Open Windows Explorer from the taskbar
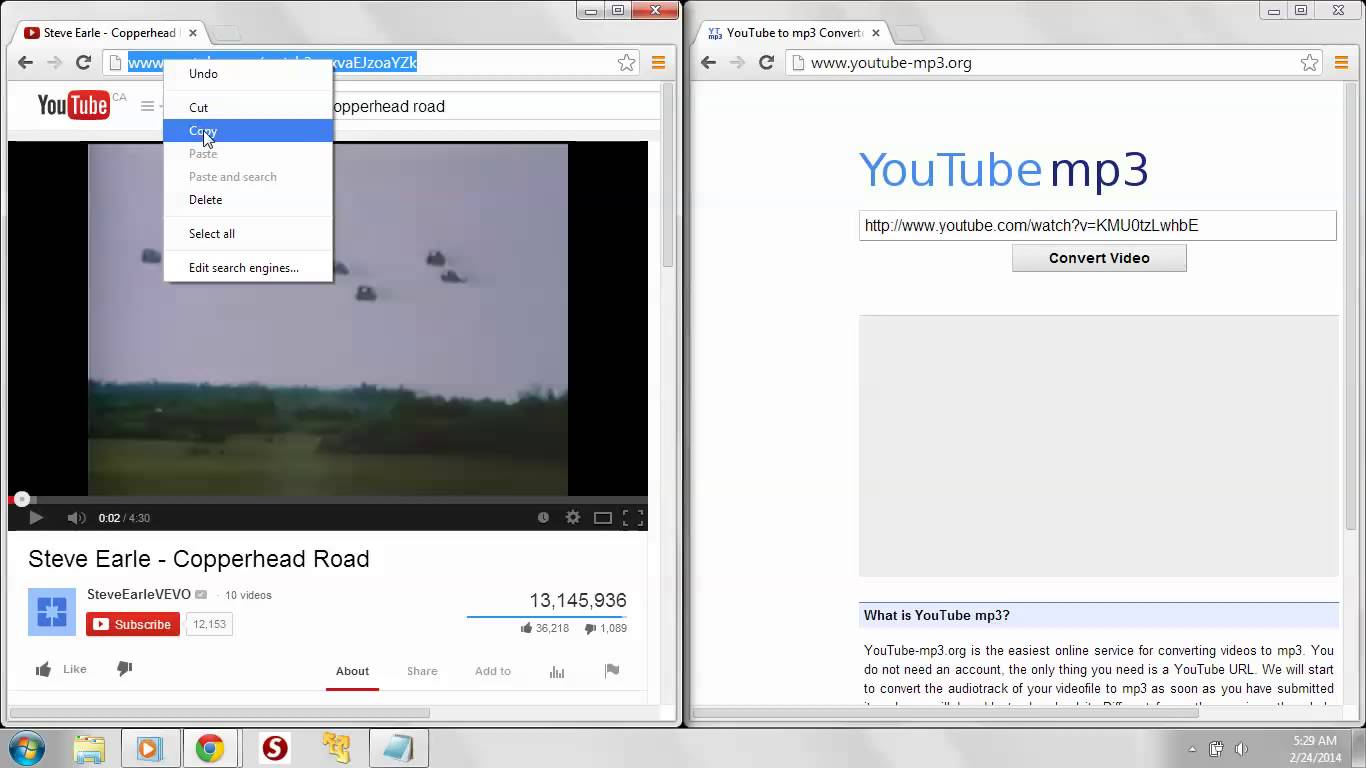Viewport: 1366px width, 768px height. pyautogui.click(x=89, y=748)
